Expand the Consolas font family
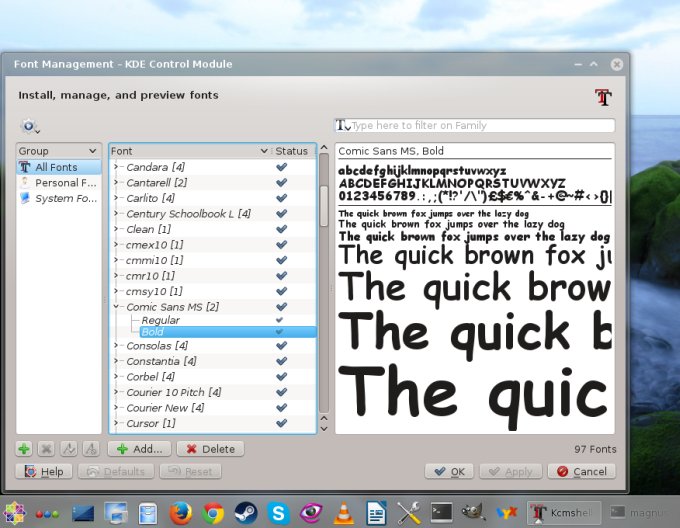 (x=116, y=345)
